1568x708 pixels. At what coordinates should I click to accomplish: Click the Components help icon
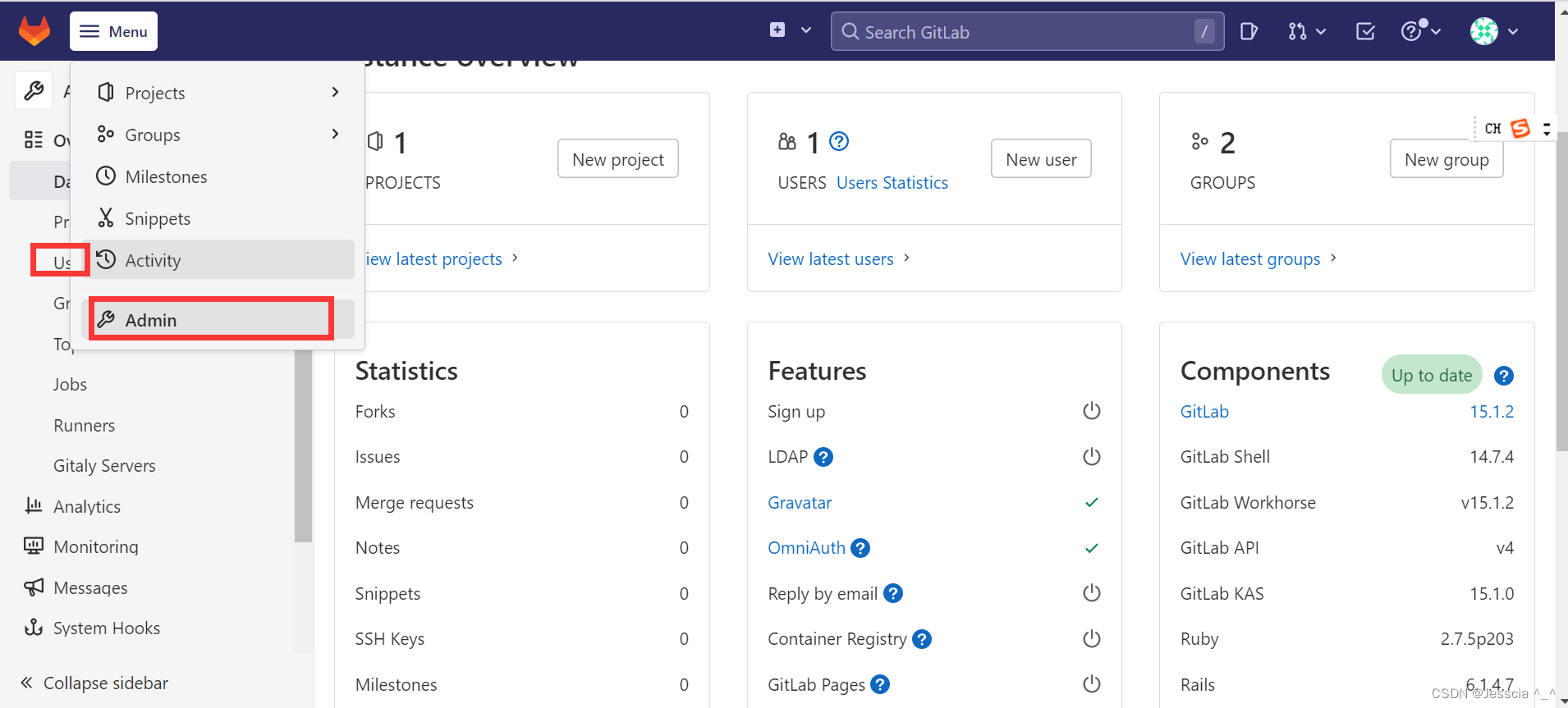pyautogui.click(x=1504, y=376)
